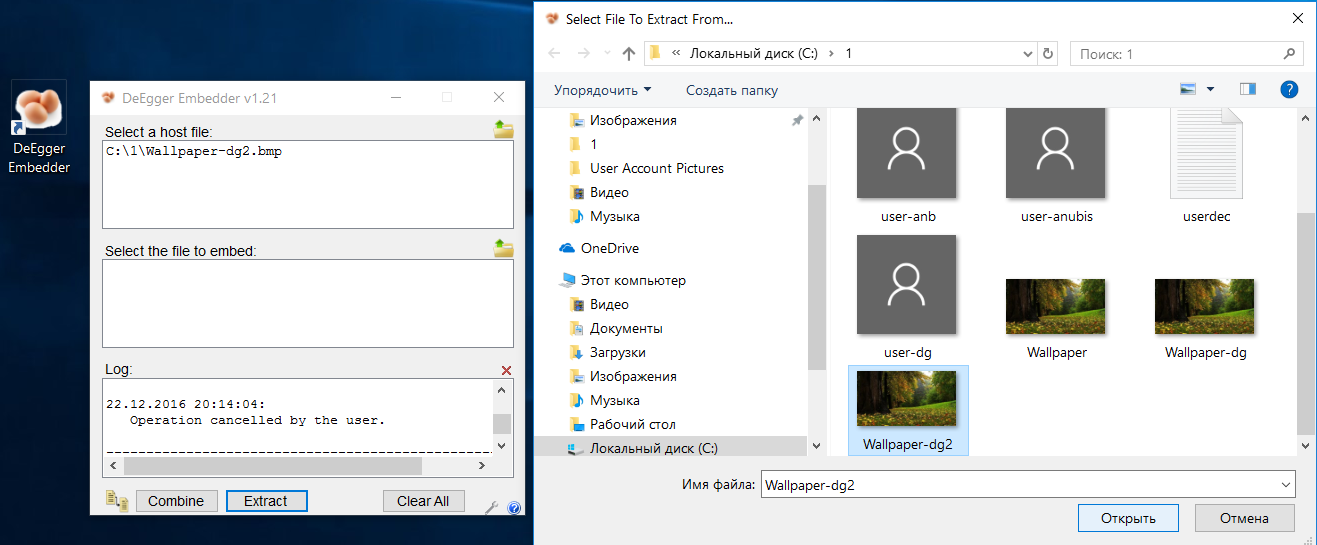The image size is (1317, 545).
Task: Go up one folder level
Action: click(628, 53)
